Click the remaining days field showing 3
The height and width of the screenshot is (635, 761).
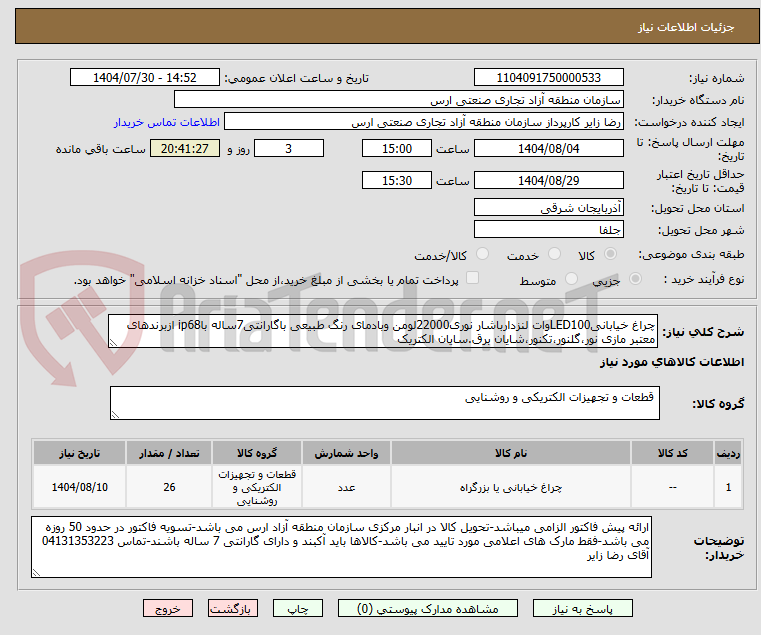click(289, 148)
